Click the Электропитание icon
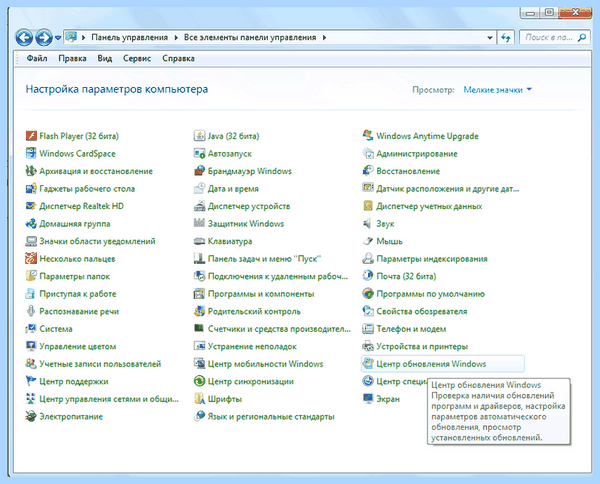Screen dimensions: 600x484 coord(31,416)
